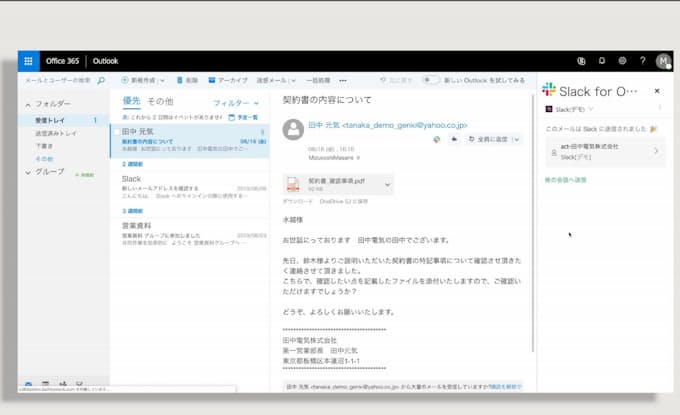Image resolution: width=680 pixels, height=415 pixels.
Task: Open the settings gear in header
Action: click(x=622, y=61)
